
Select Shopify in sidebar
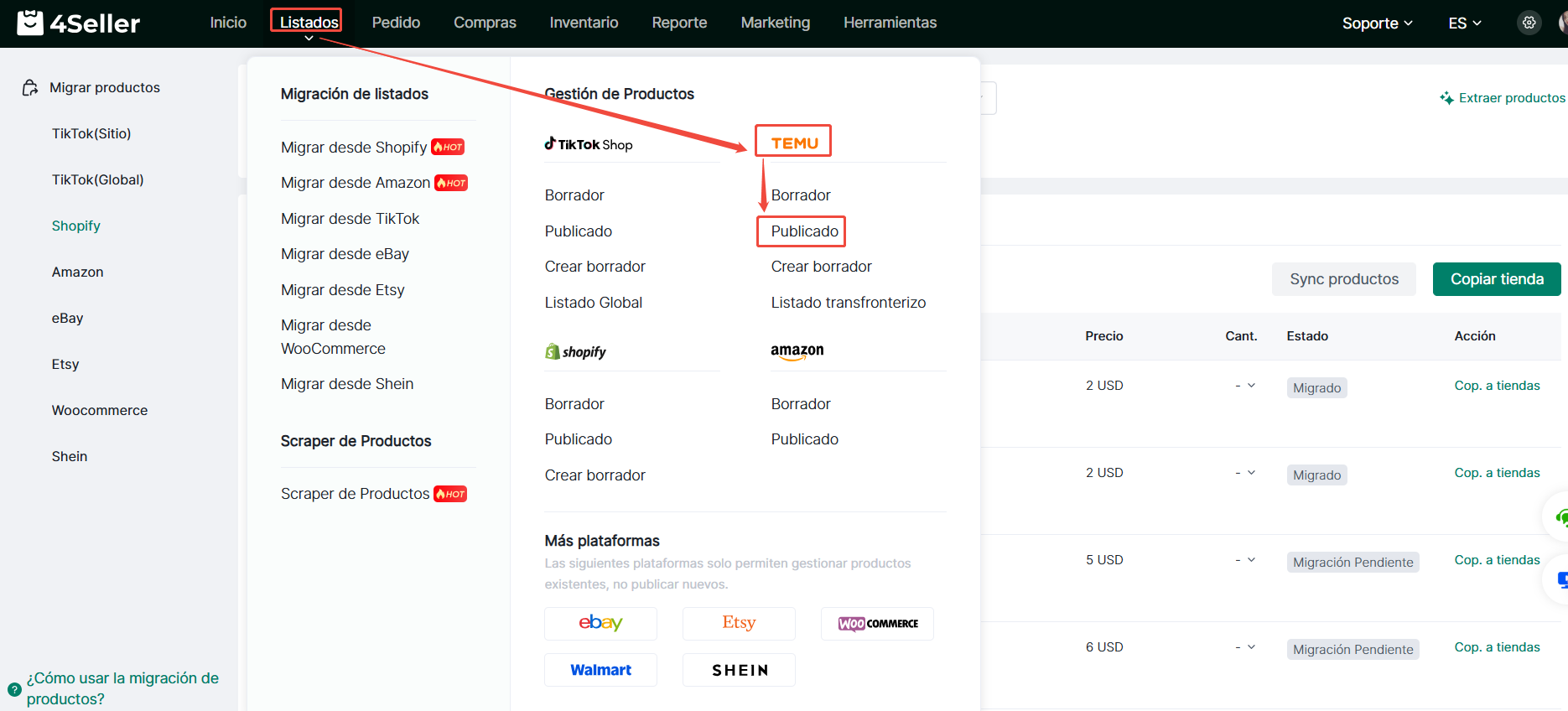coord(75,226)
